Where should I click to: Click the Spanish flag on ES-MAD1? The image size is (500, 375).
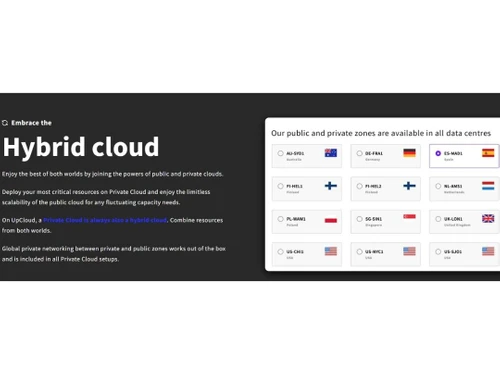point(488,153)
